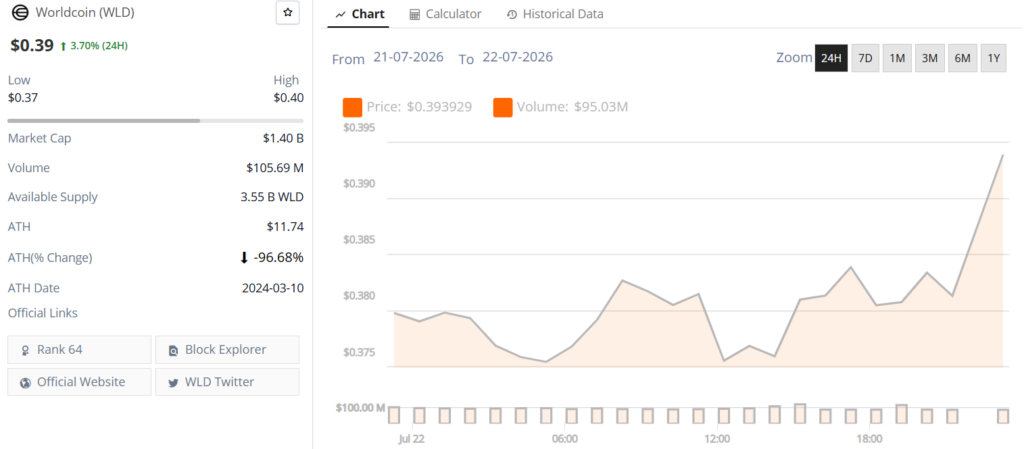Click the low-high price range bar

[155, 121]
